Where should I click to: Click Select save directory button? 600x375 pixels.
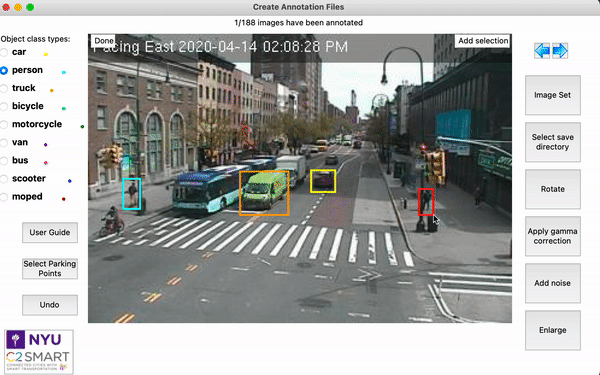tap(553, 142)
